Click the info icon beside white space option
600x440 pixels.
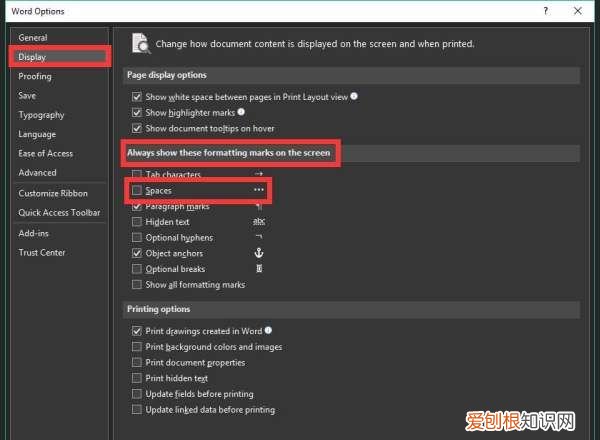pos(355,97)
